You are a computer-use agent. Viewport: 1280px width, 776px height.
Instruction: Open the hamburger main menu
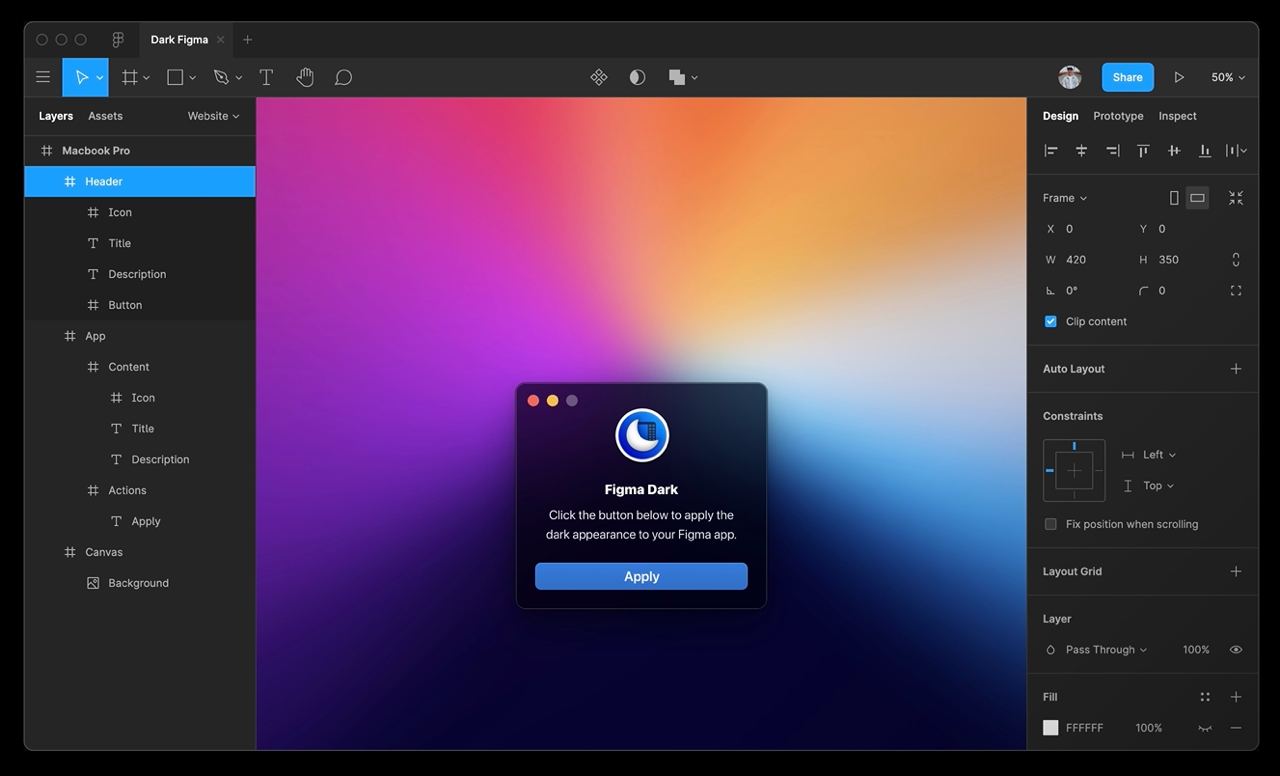(x=43, y=77)
